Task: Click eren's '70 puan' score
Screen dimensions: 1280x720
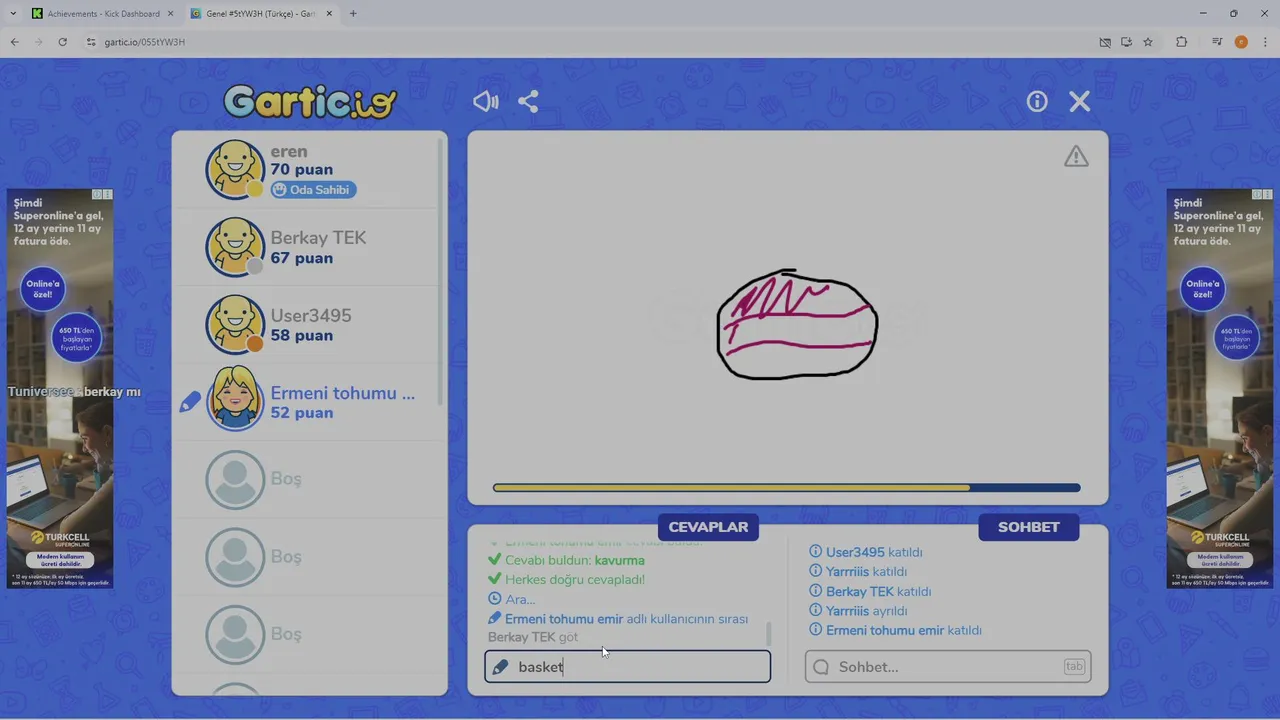Action: pyautogui.click(x=302, y=170)
